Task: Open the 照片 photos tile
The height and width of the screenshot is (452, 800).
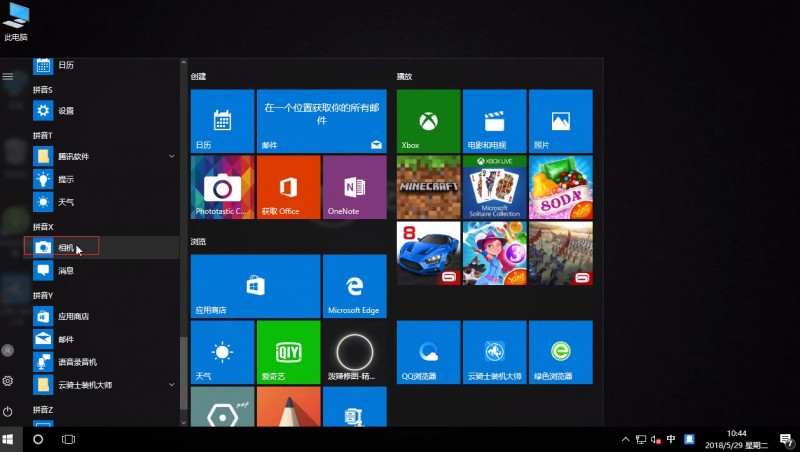Action: coord(561,121)
